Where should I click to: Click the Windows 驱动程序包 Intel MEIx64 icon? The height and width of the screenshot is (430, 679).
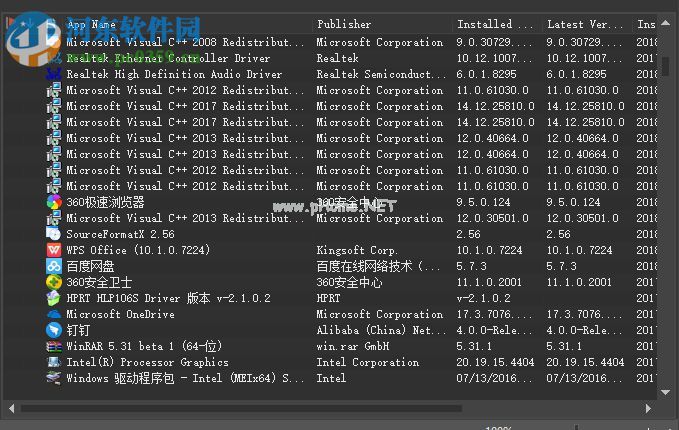coord(54,378)
